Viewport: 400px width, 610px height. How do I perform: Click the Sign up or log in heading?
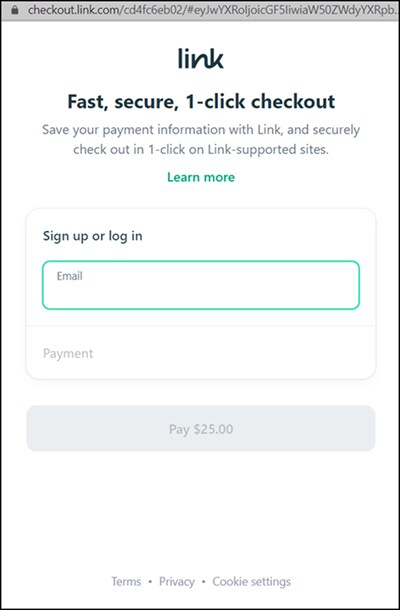point(92,236)
